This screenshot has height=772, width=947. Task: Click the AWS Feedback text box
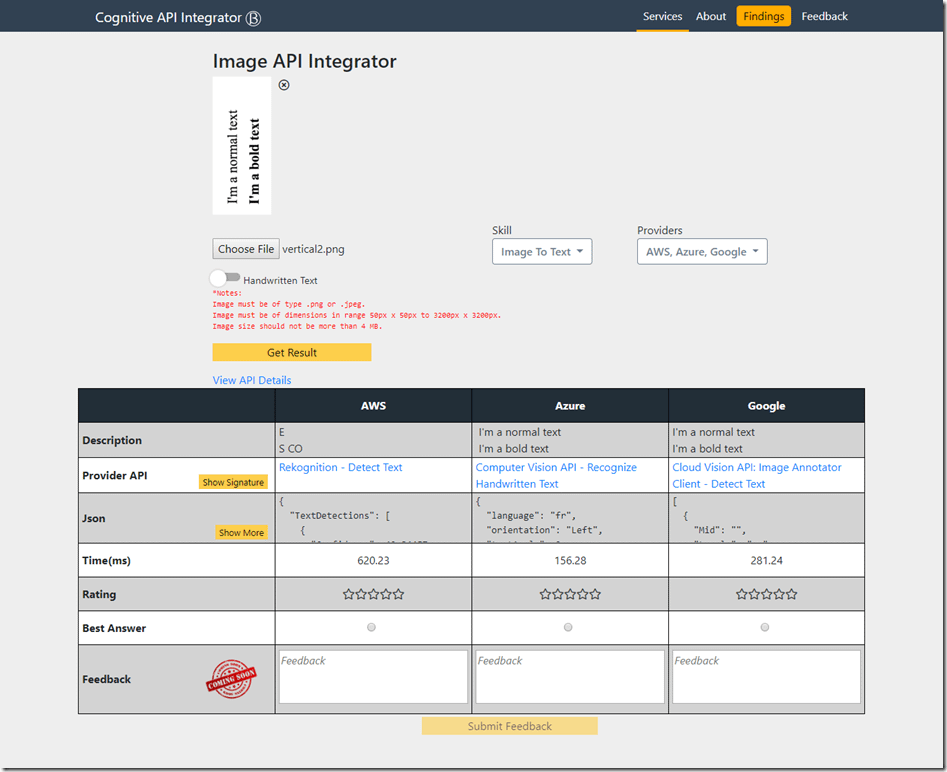coord(373,677)
